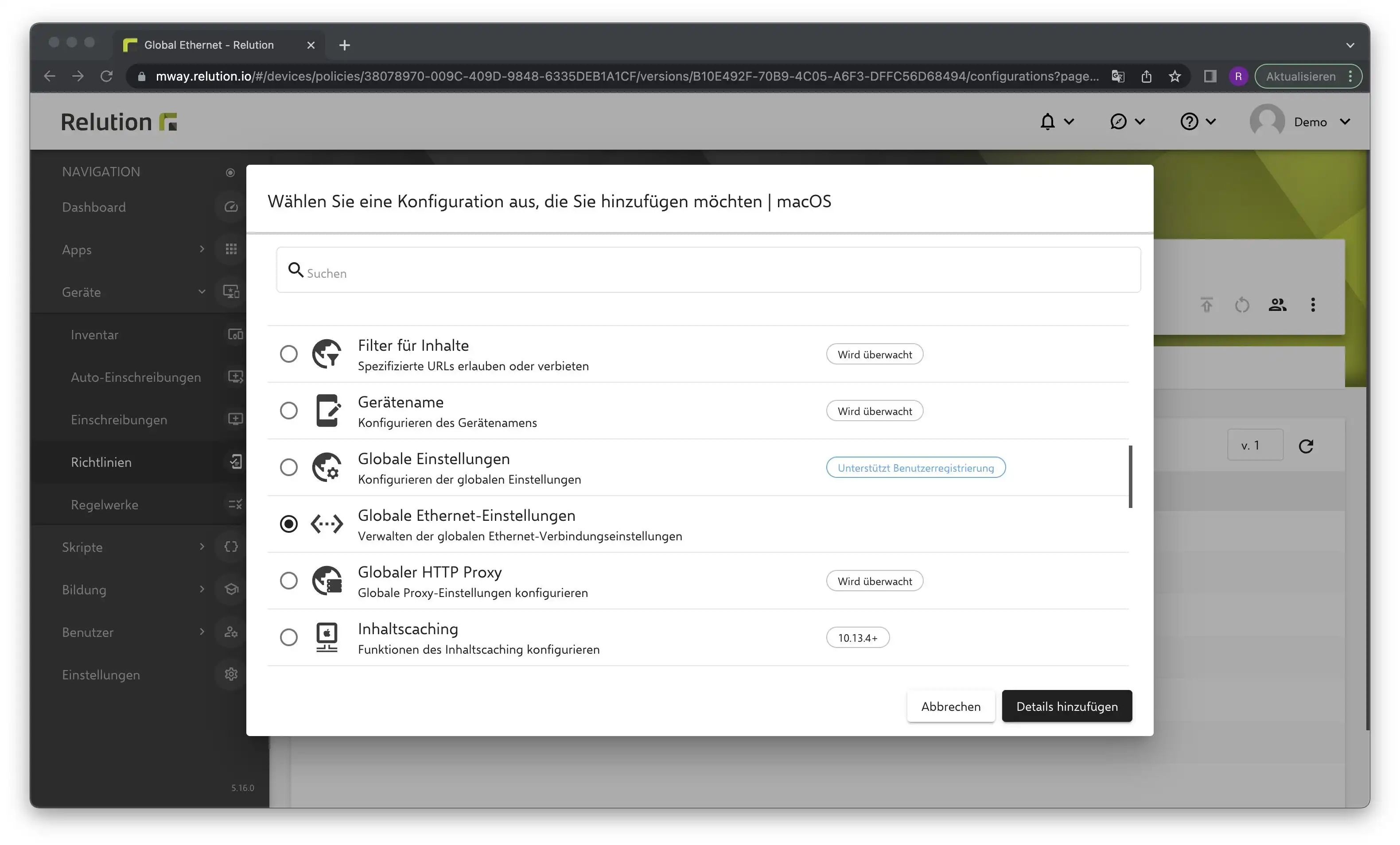Image resolution: width=1400 pixels, height=845 pixels.
Task: Open the notifications bell menu
Action: [x=1056, y=121]
